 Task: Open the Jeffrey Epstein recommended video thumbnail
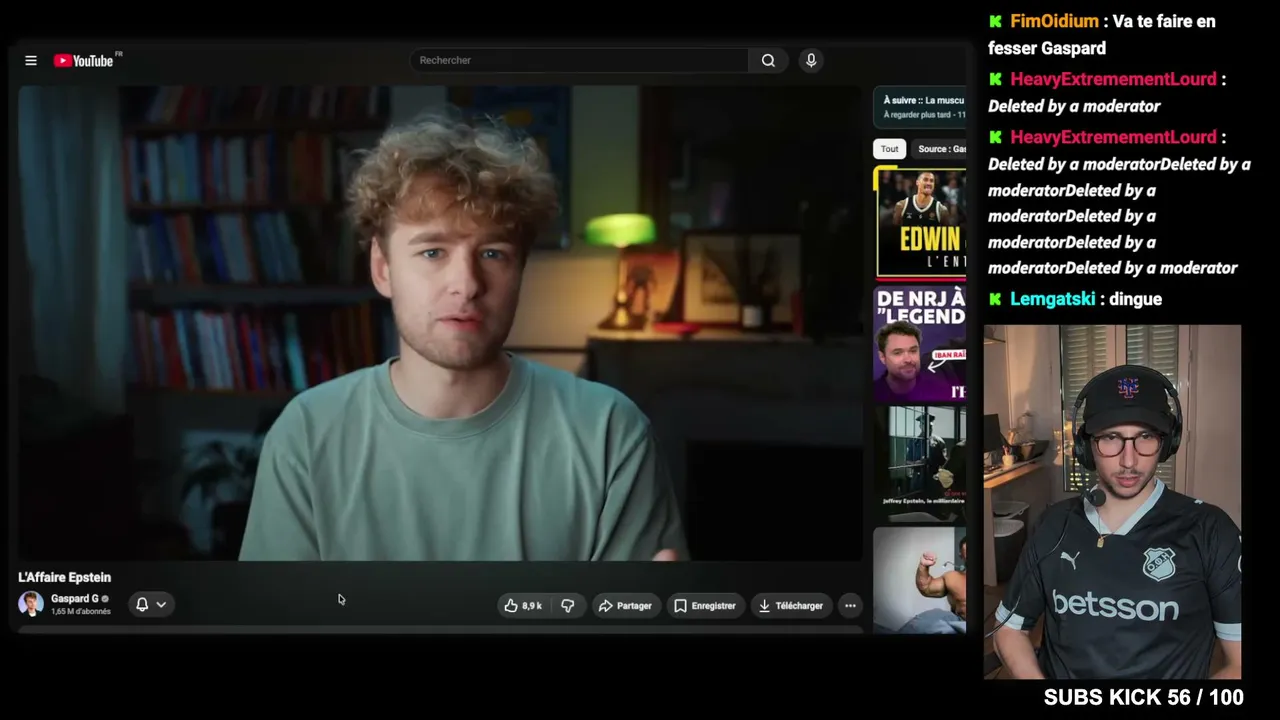click(920, 463)
